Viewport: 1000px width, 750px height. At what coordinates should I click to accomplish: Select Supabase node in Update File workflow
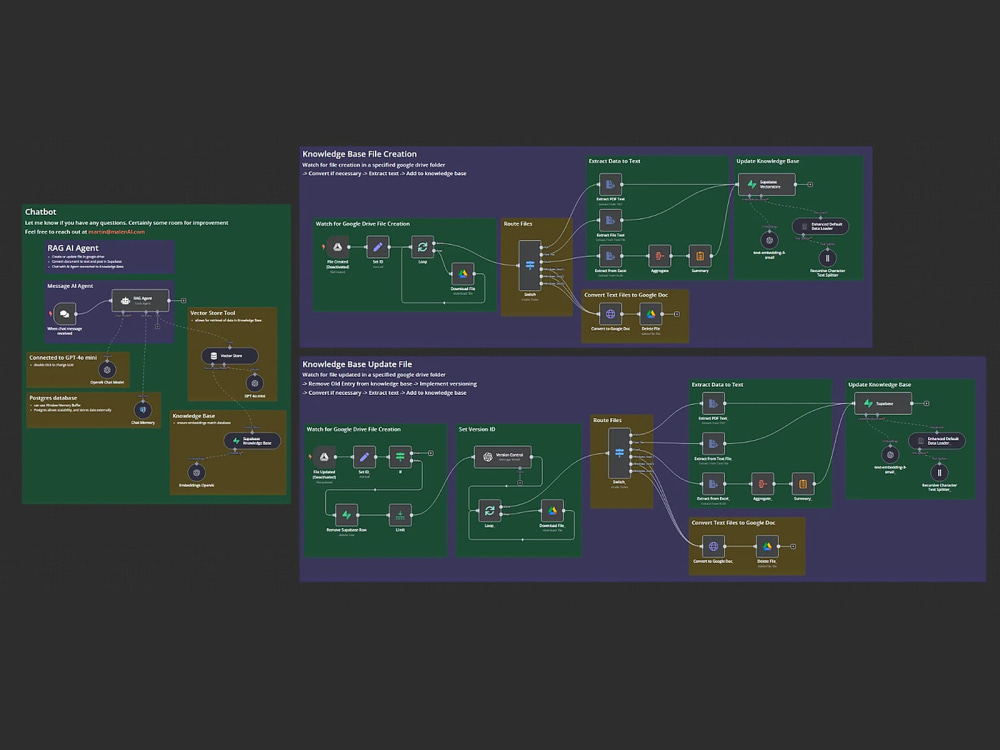click(x=883, y=403)
